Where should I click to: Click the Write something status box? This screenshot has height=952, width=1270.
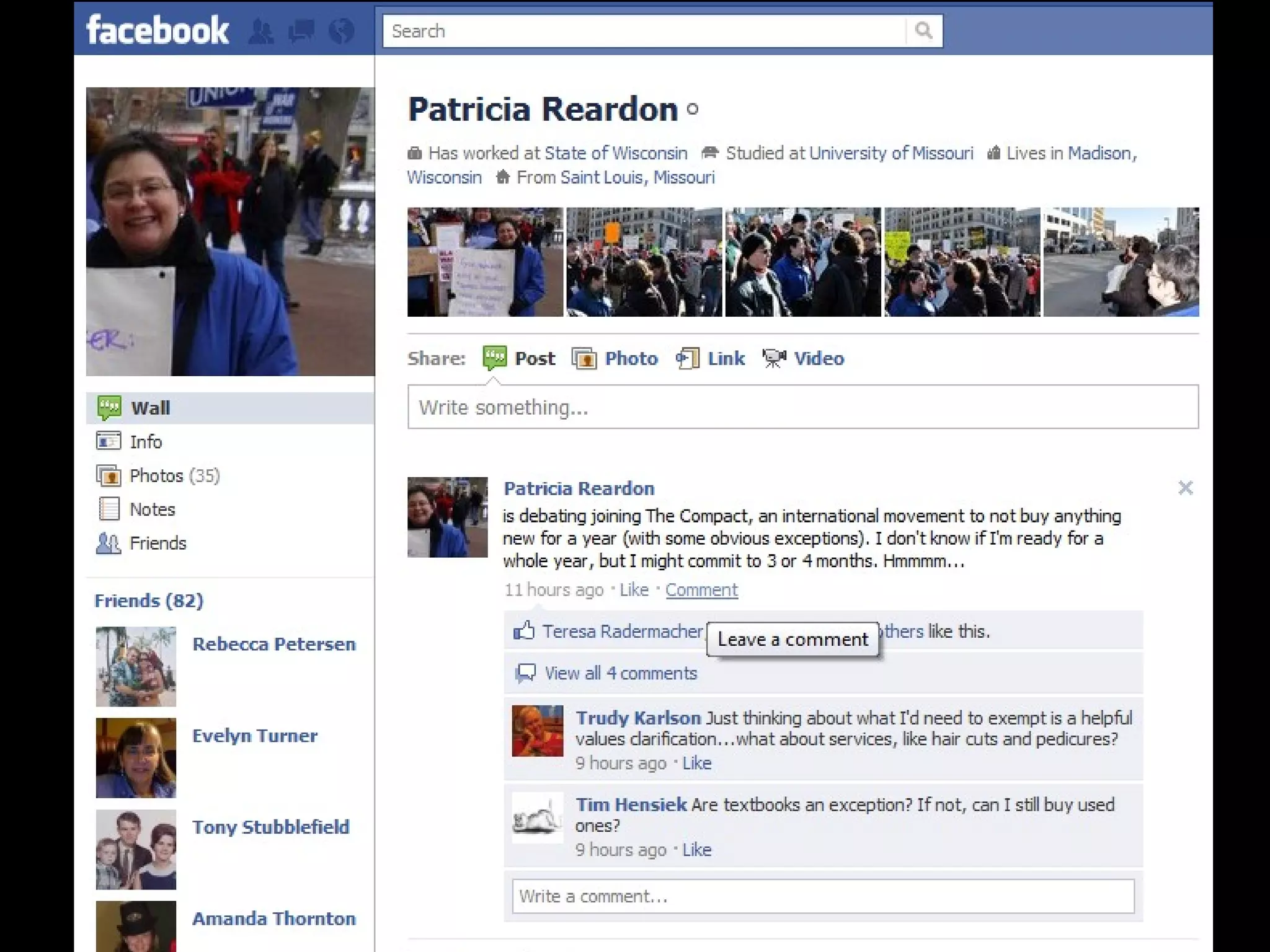point(802,407)
